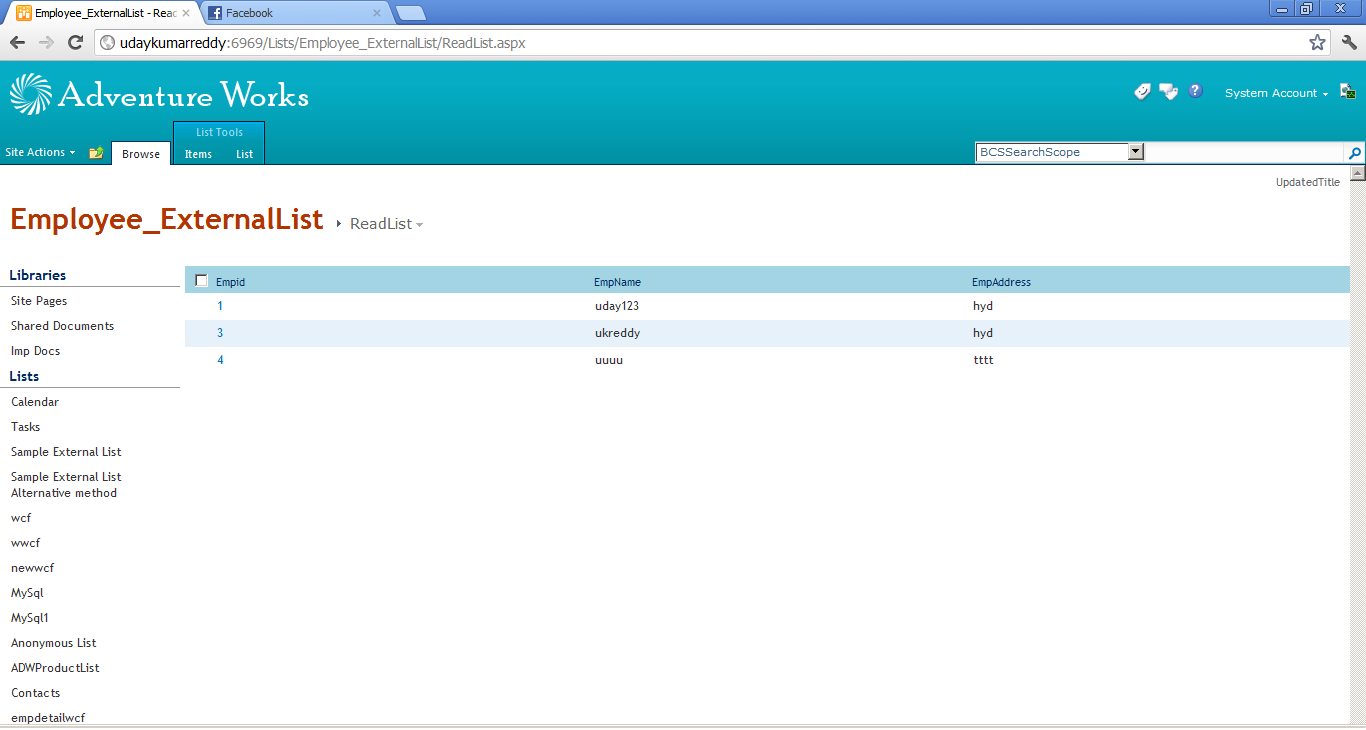Close the Employee_ExternalList tab
This screenshot has width=1366, height=730.
point(185,13)
